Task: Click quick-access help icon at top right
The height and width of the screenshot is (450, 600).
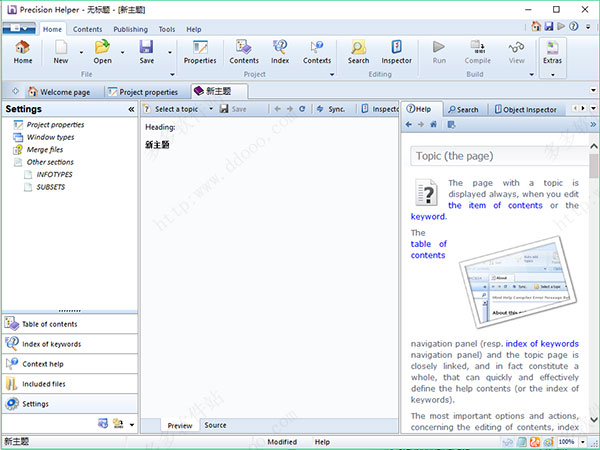Action: [574, 26]
